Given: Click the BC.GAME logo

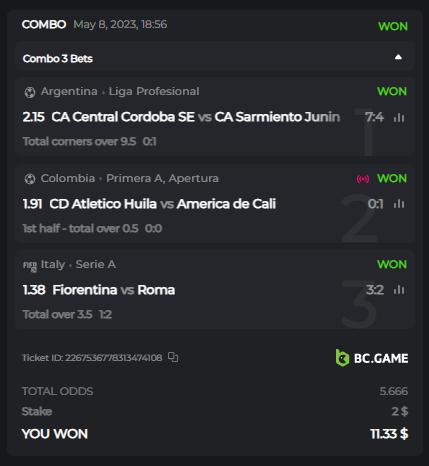Looking at the screenshot, I should pyautogui.click(x=372, y=358).
